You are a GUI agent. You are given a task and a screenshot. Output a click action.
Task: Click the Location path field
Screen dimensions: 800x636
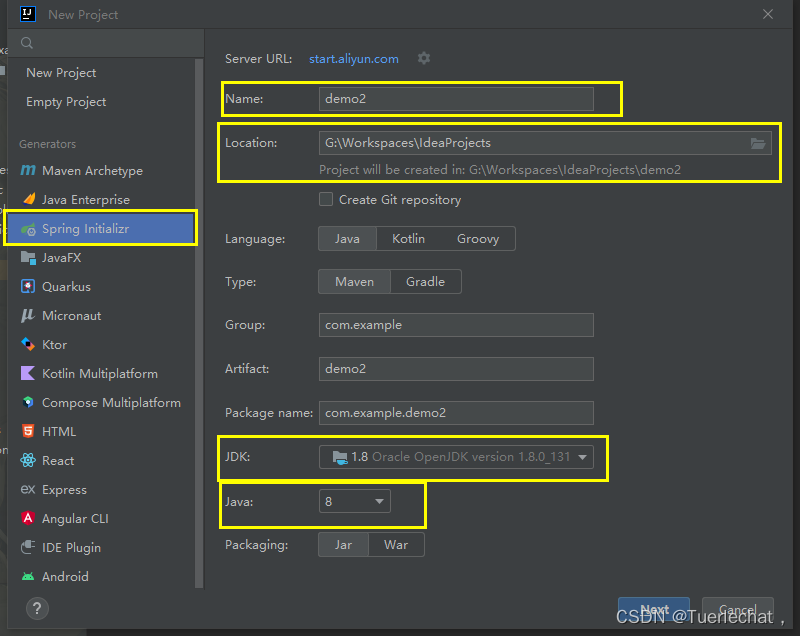pos(545,143)
